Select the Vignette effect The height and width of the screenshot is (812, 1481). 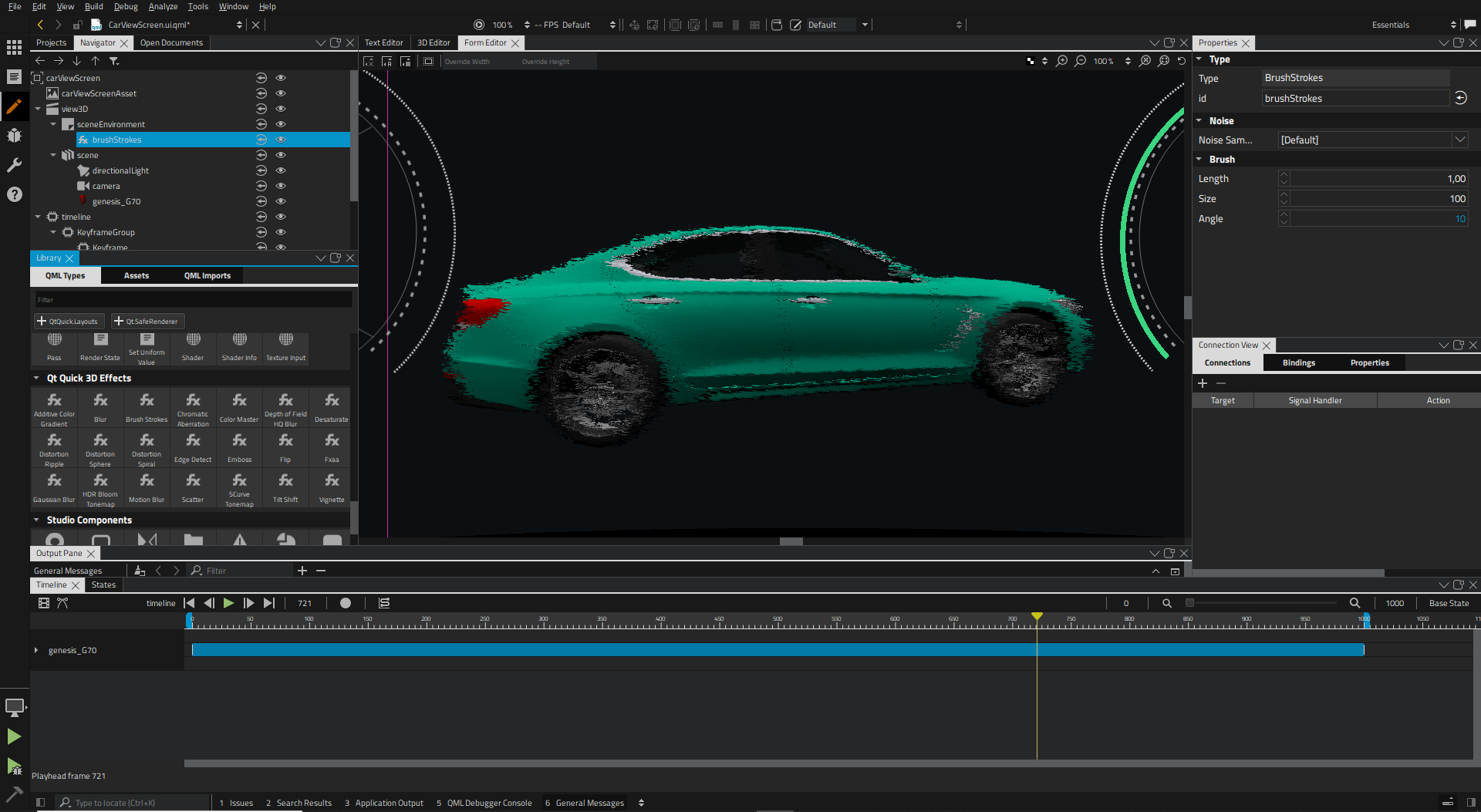point(331,487)
